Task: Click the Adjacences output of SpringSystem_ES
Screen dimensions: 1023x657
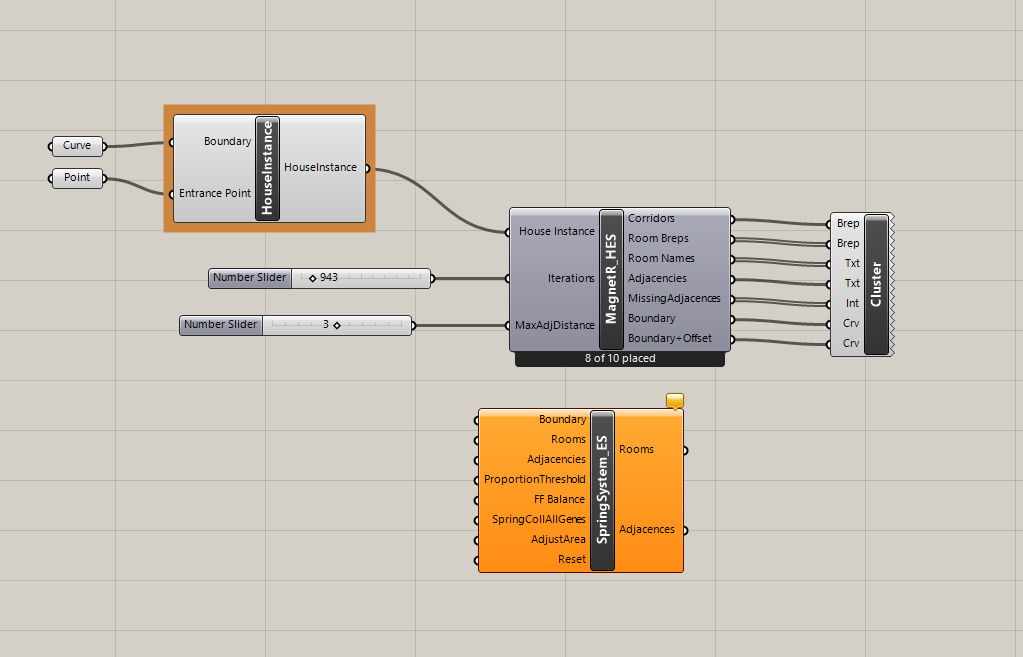Action: [647, 529]
